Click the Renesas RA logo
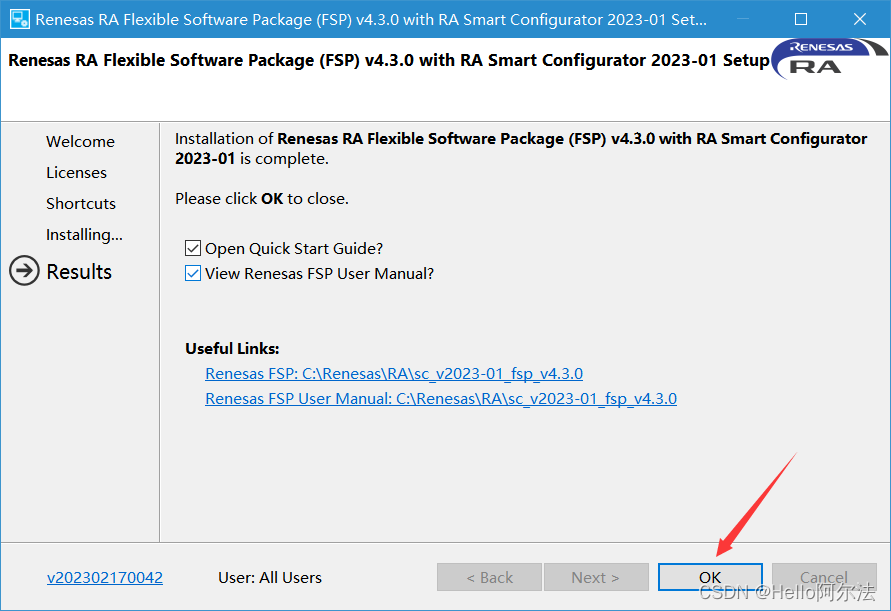Image resolution: width=891 pixels, height=611 pixels. [821, 58]
